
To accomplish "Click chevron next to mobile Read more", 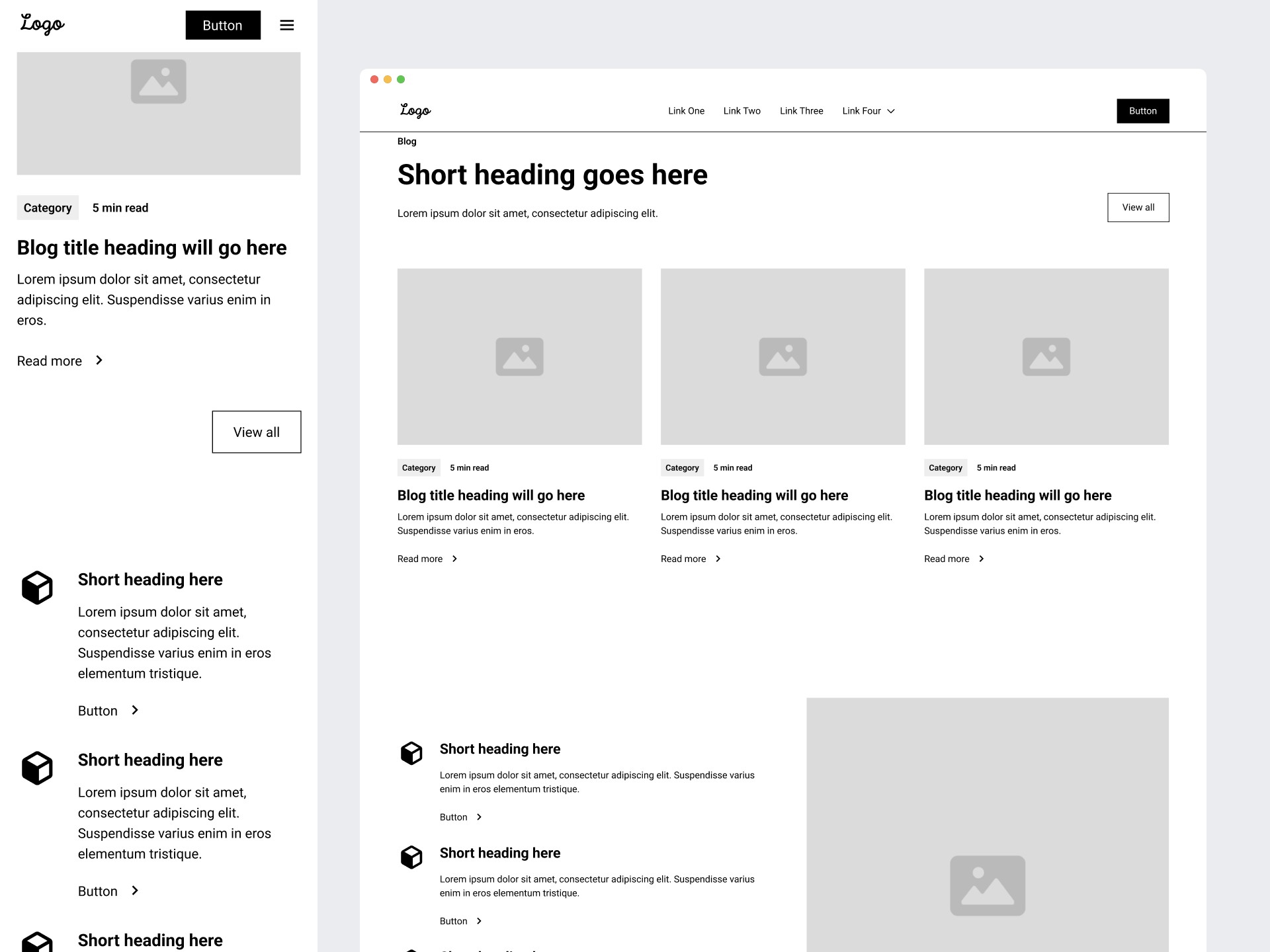I will point(99,360).
